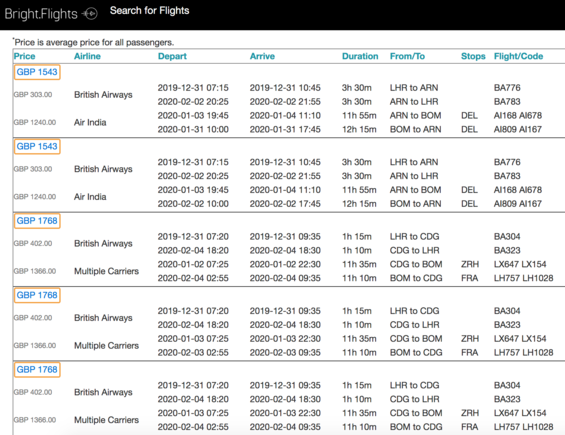Sort by Depart column header
The height and width of the screenshot is (435, 565).
(x=172, y=56)
